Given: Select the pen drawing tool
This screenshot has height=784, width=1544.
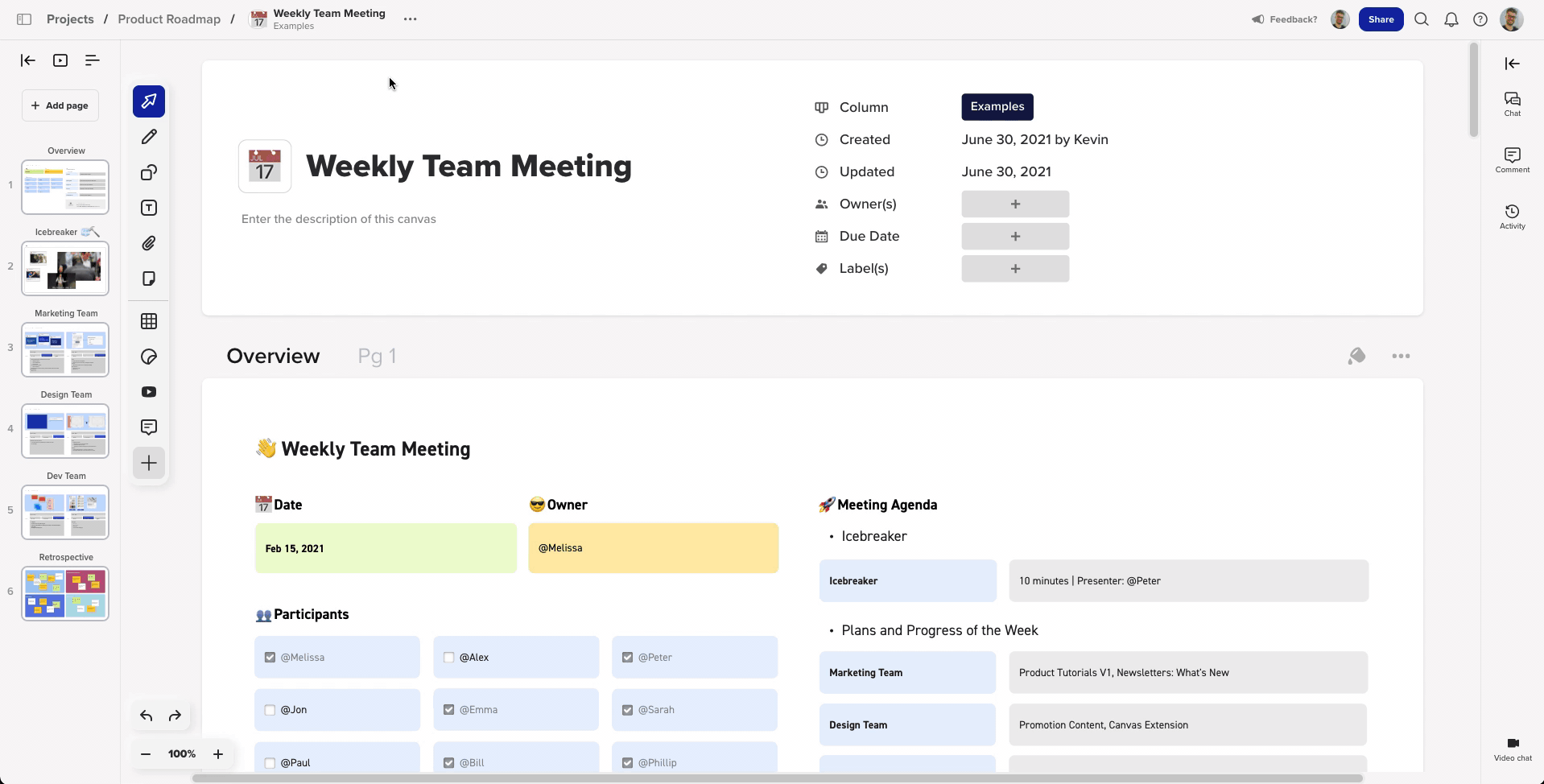Looking at the screenshot, I should [149, 137].
